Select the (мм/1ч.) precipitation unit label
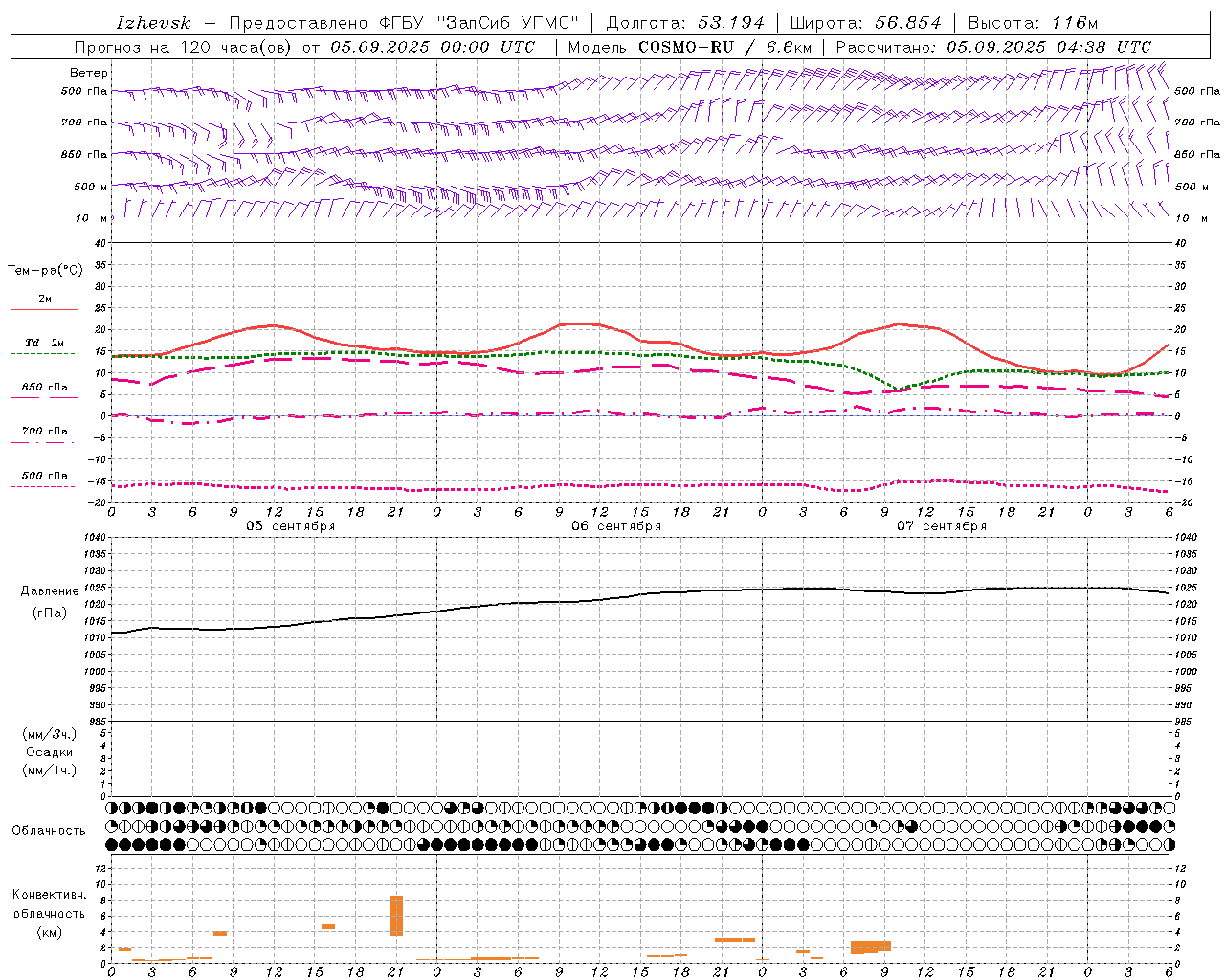Image resolution: width=1225 pixels, height=980 pixels. coord(50,770)
